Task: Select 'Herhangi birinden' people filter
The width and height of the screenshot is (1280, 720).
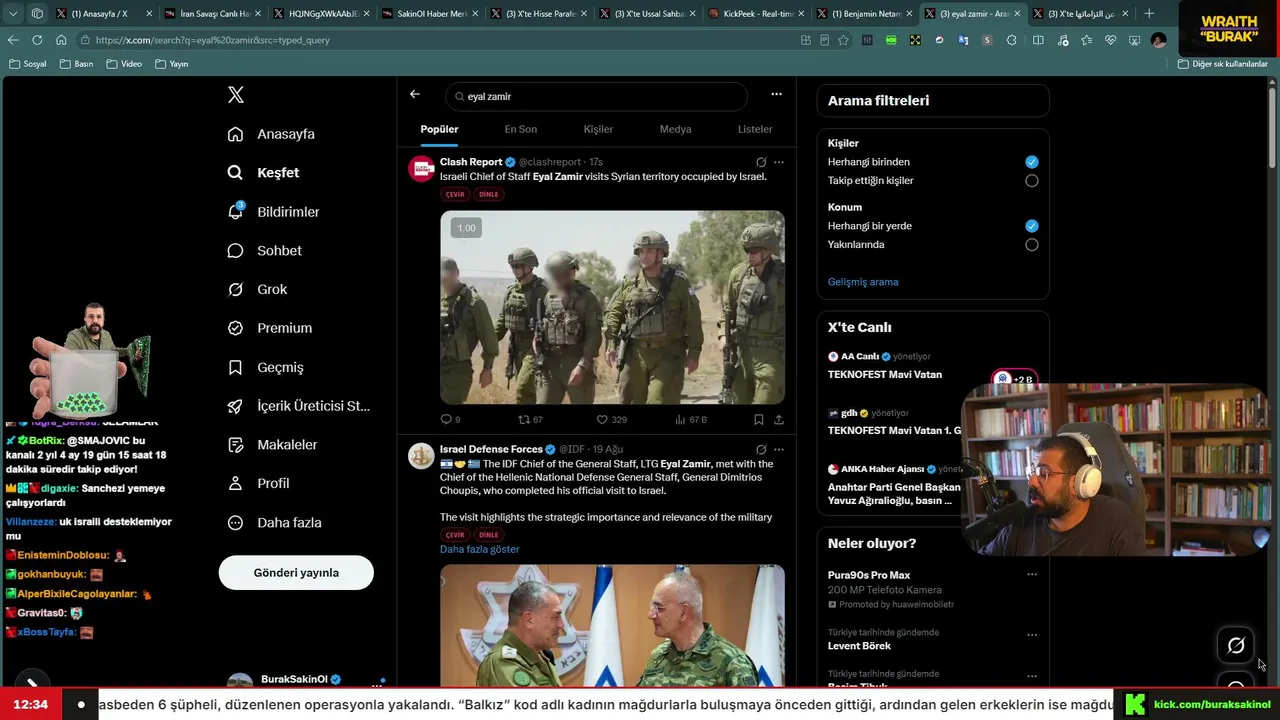Action: pos(1031,162)
